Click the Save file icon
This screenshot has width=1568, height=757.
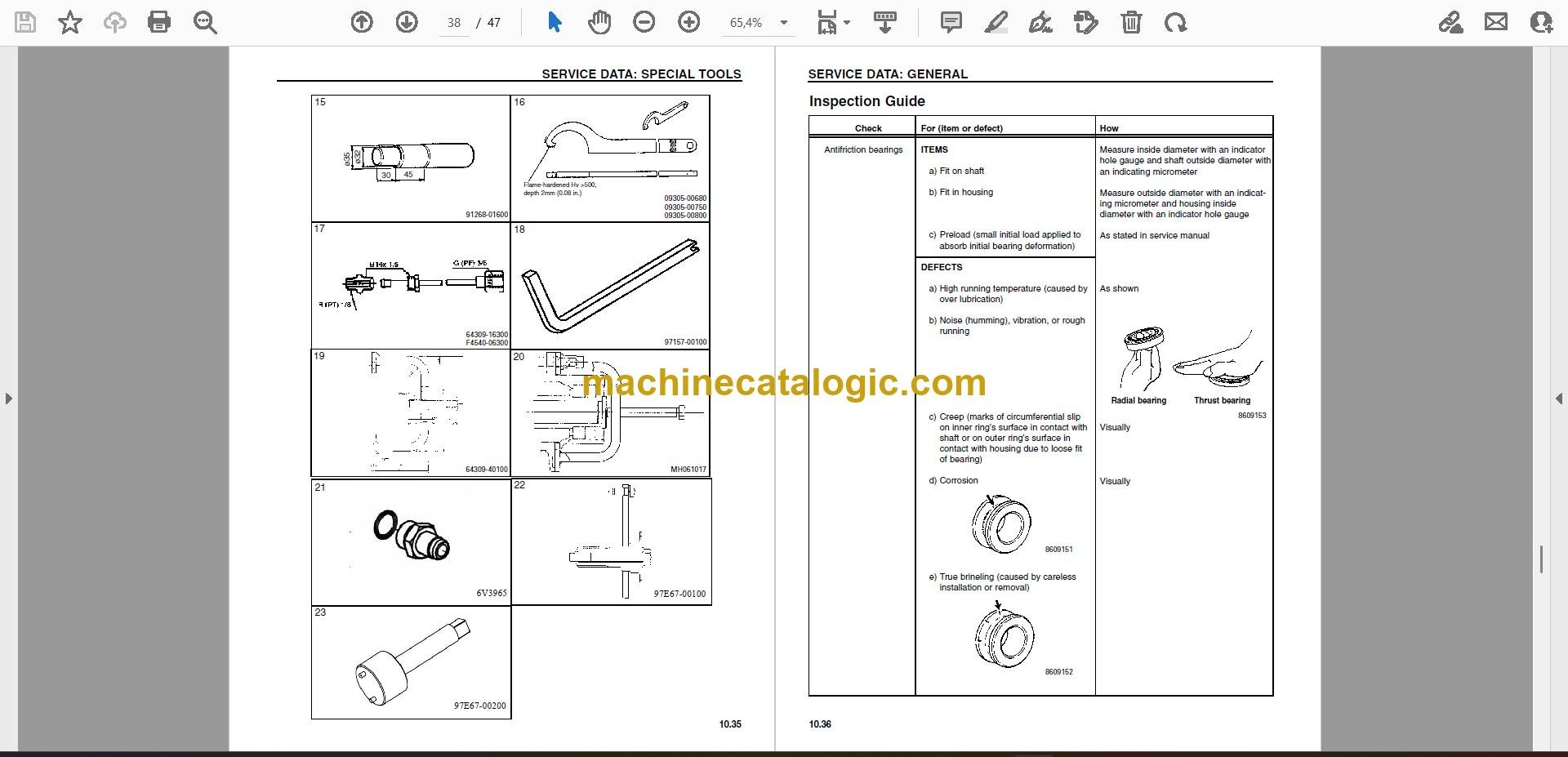click(x=25, y=23)
